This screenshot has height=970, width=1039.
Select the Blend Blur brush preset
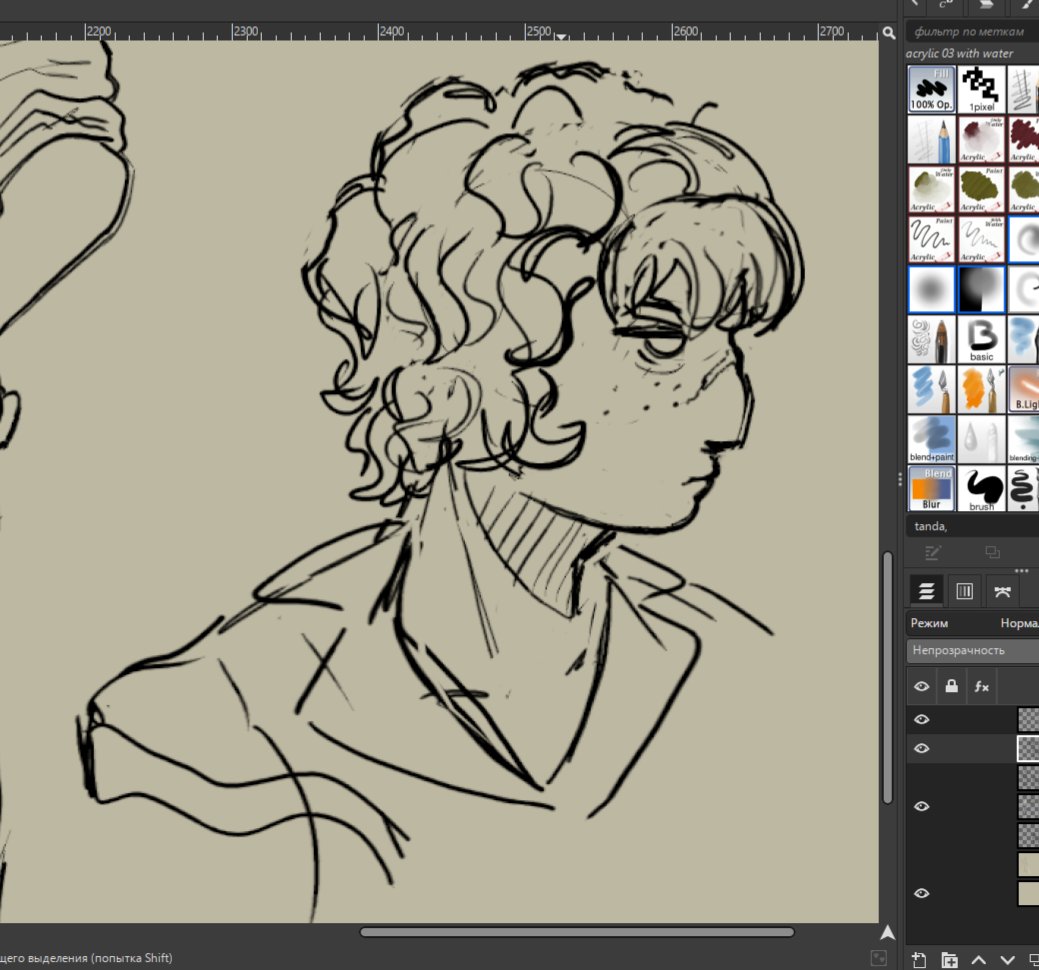(931, 488)
